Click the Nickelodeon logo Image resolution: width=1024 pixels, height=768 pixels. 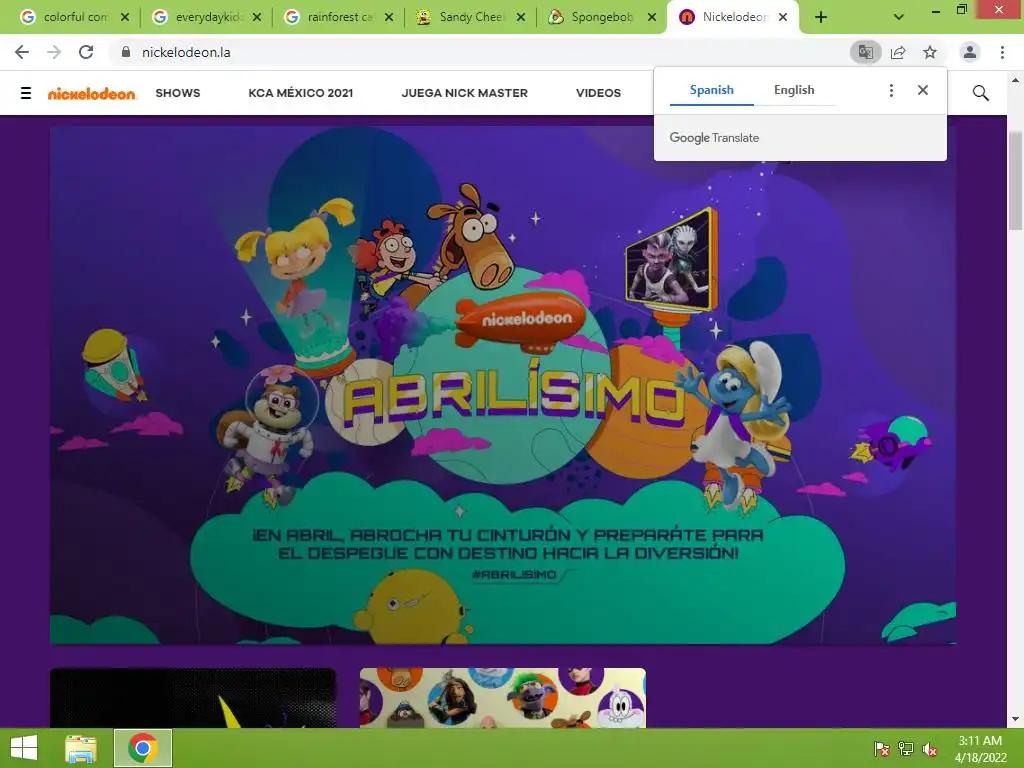91,93
